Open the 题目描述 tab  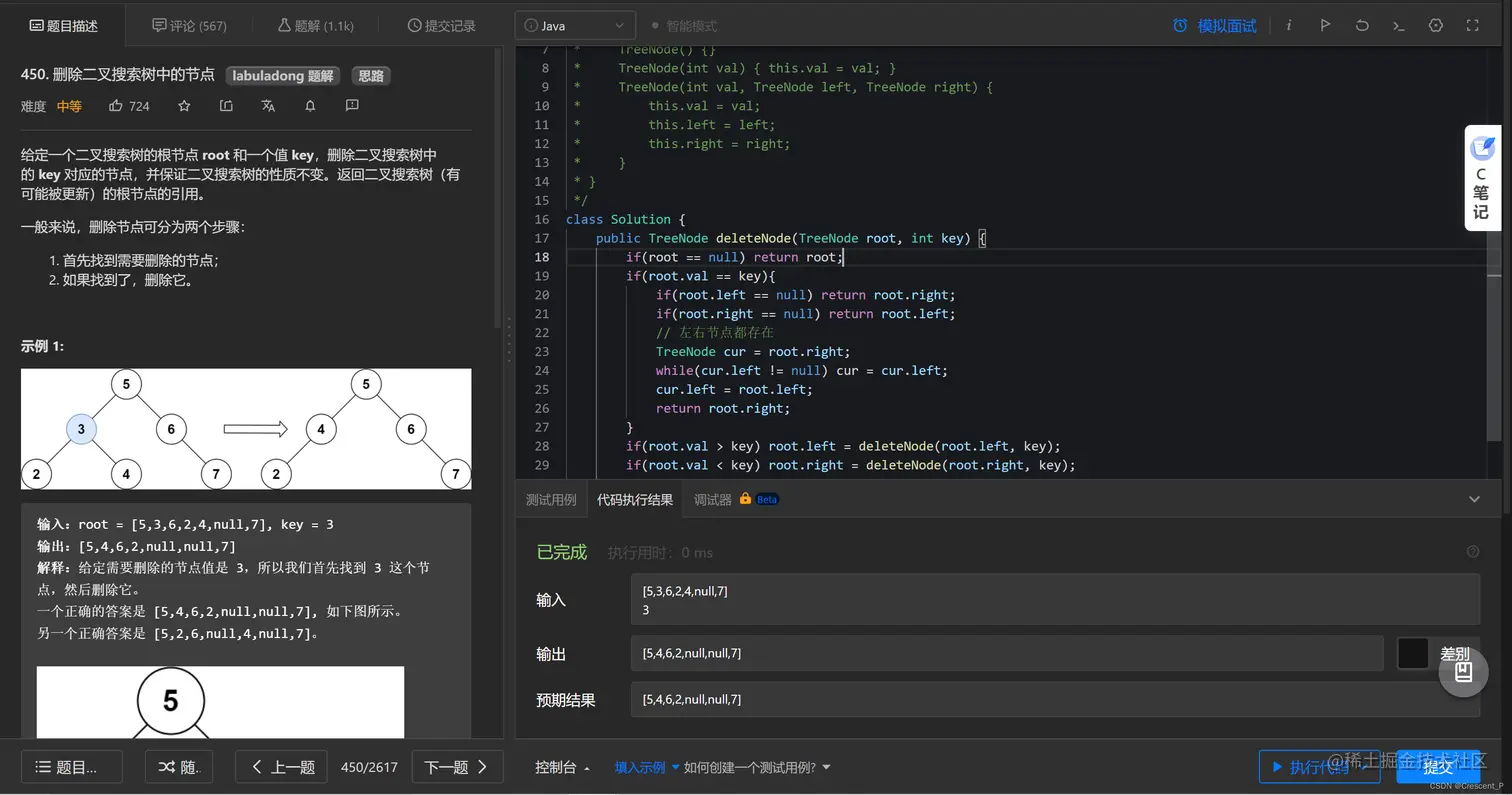point(63,26)
